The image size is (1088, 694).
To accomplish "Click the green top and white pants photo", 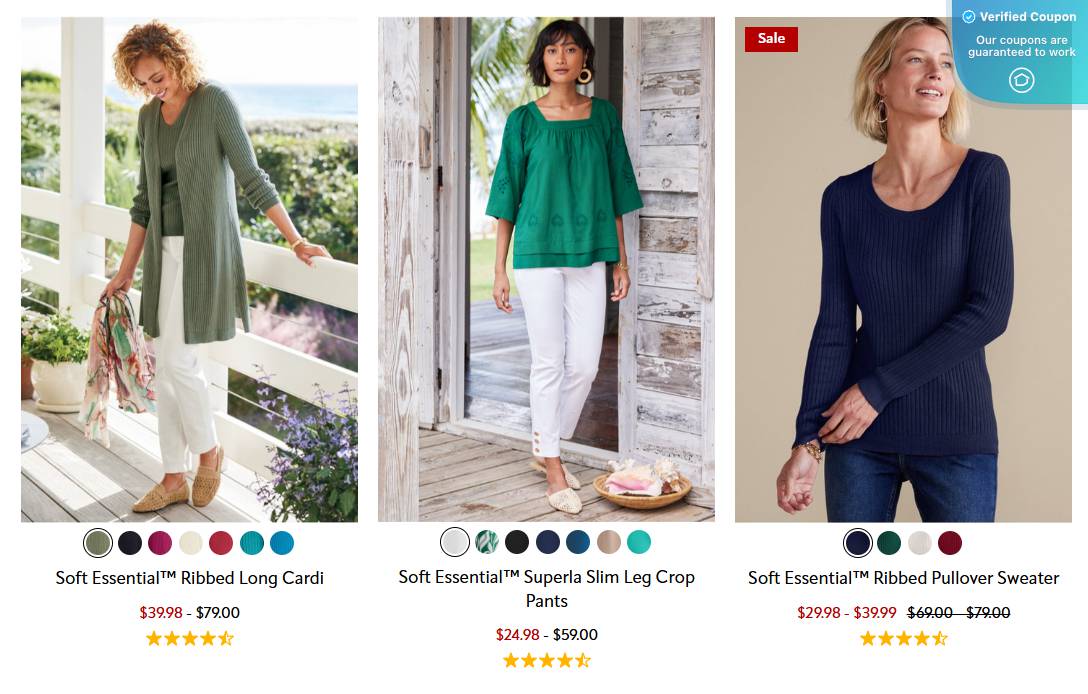I will click(546, 270).
